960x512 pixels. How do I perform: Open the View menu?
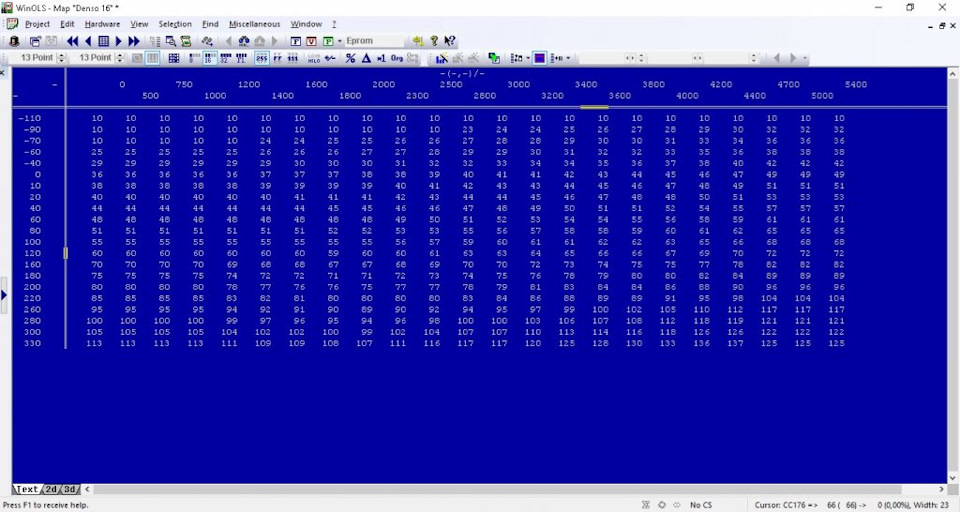(139, 24)
